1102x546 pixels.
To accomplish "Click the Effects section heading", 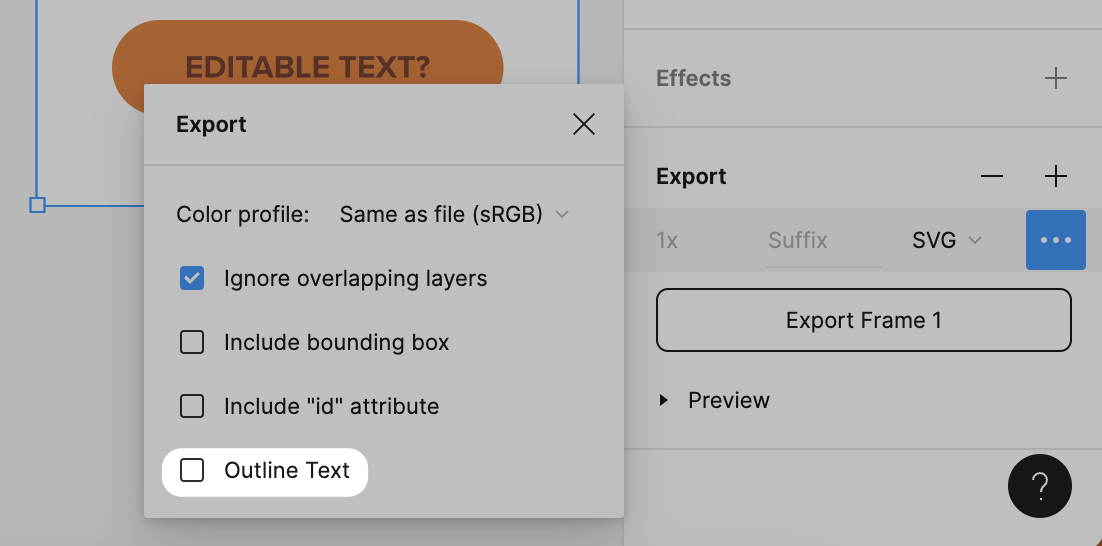I will pyautogui.click(x=694, y=78).
